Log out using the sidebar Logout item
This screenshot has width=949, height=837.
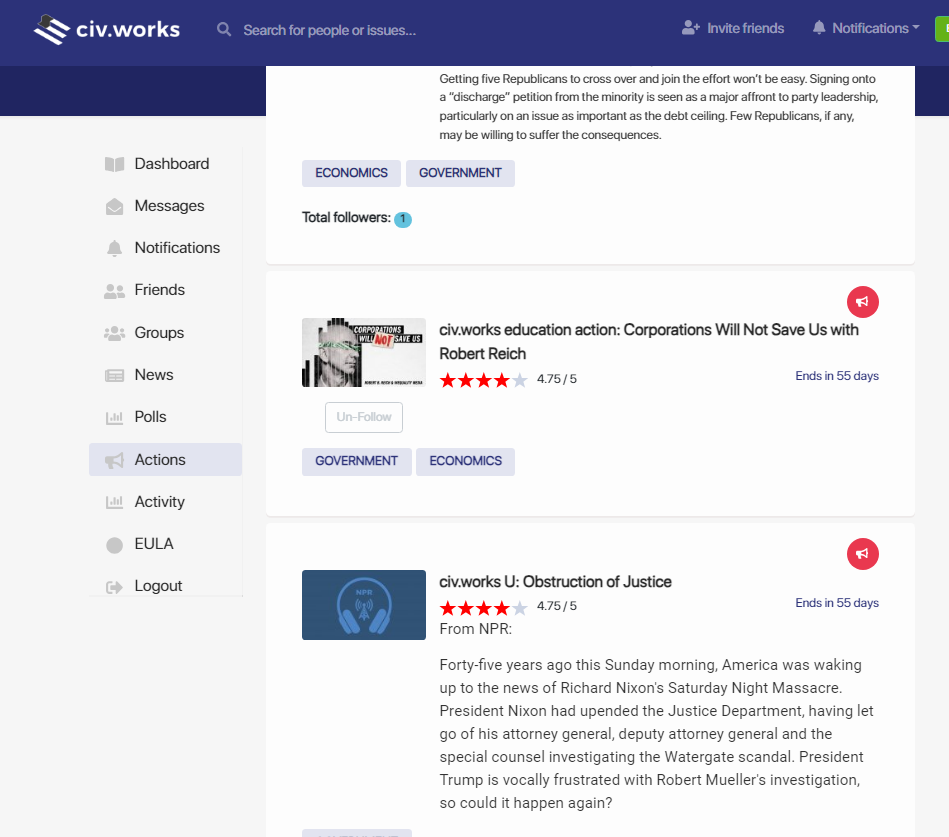[158, 586]
